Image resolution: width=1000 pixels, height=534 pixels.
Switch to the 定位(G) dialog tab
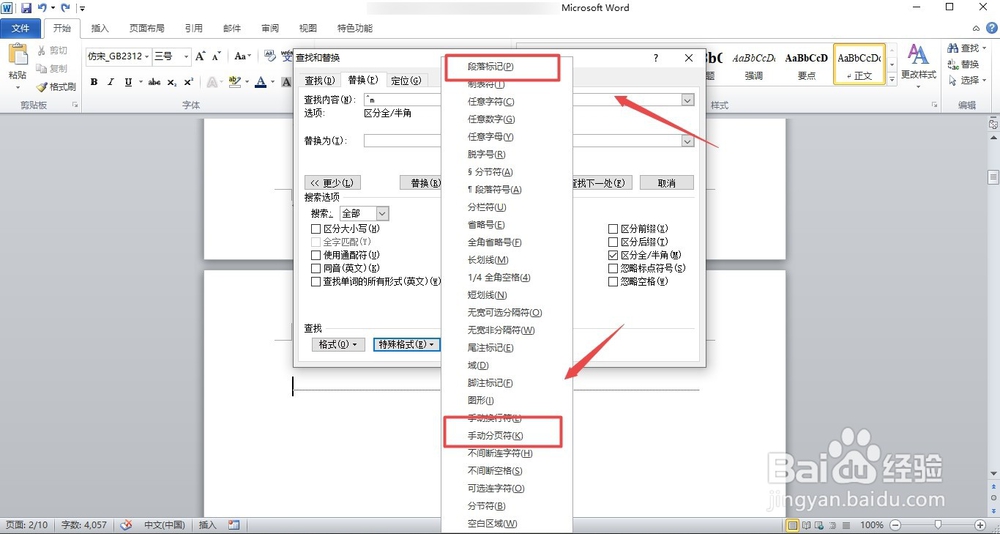(406, 80)
